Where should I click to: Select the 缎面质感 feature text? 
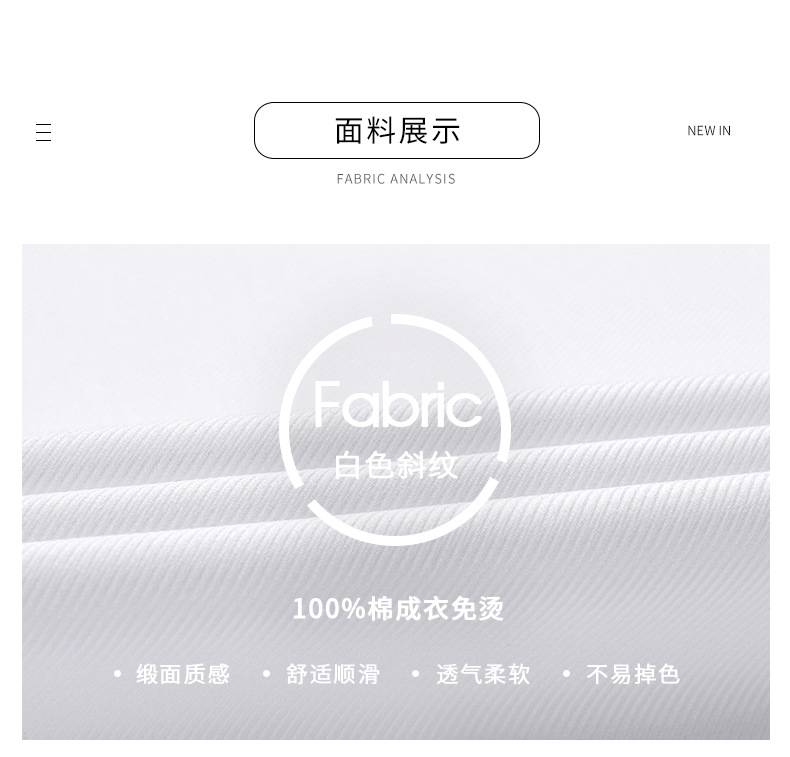click(183, 674)
